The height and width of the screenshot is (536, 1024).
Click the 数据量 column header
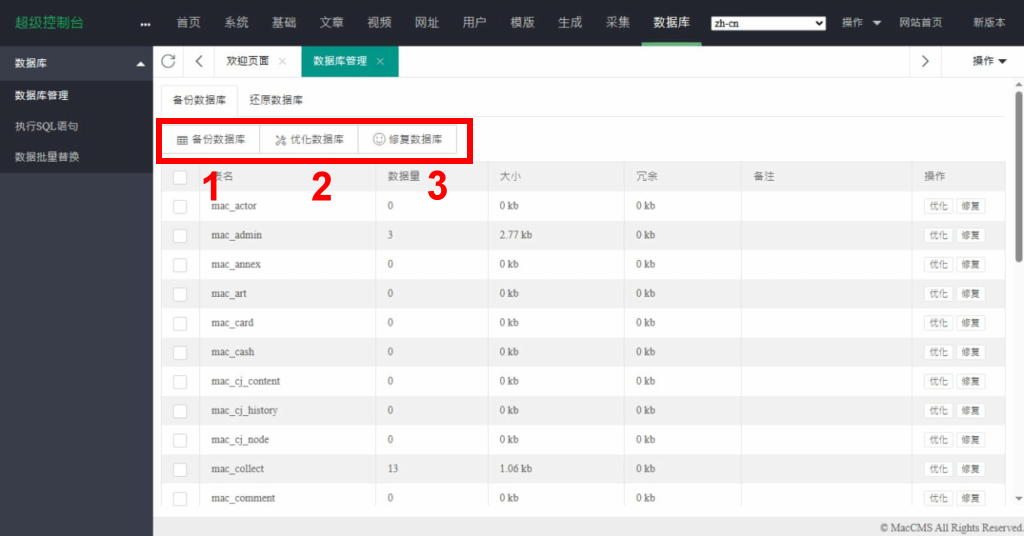(404, 176)
